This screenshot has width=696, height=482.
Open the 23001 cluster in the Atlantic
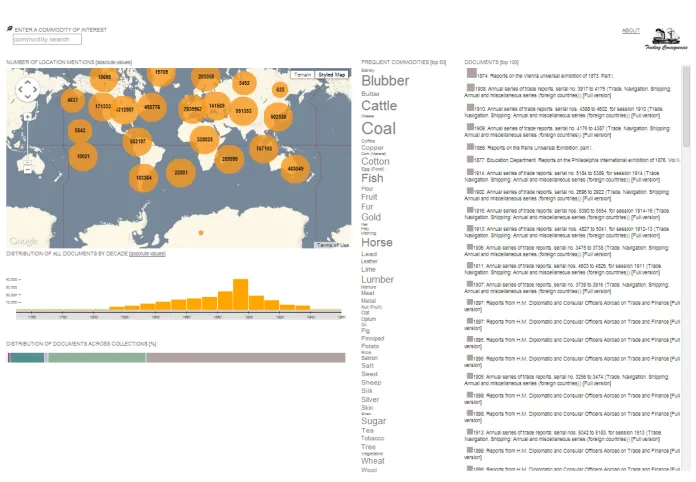181,173
